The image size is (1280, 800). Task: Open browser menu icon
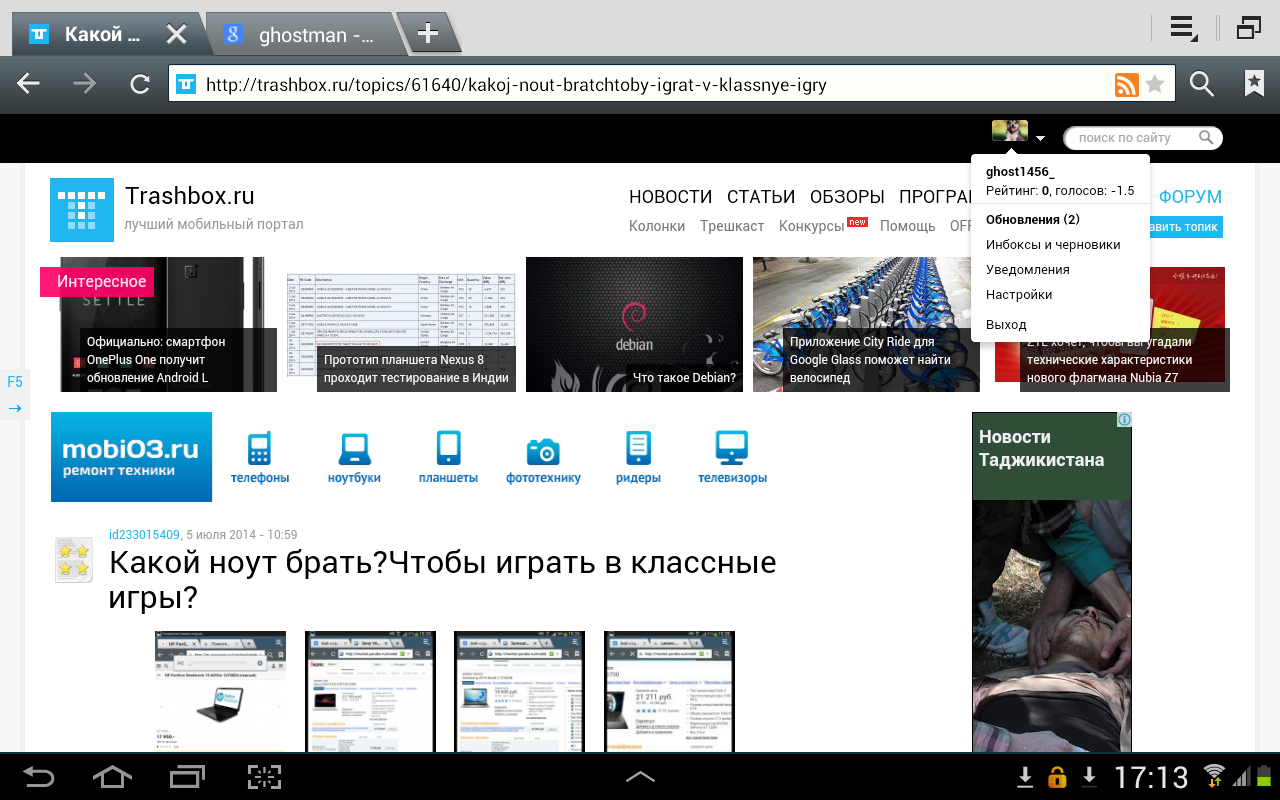pyautogui.click(x=1184, y=29)
